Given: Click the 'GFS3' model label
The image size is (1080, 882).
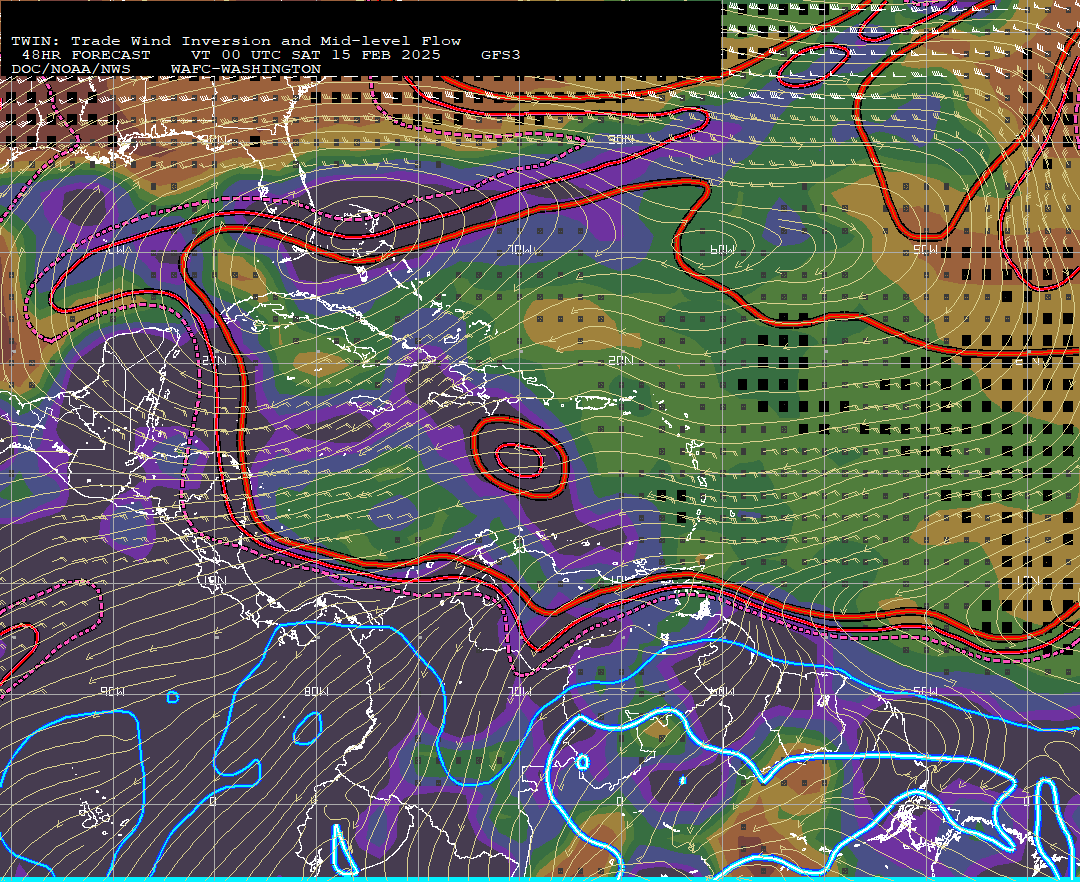Looking at the screenshot, I should coord(501,55).
